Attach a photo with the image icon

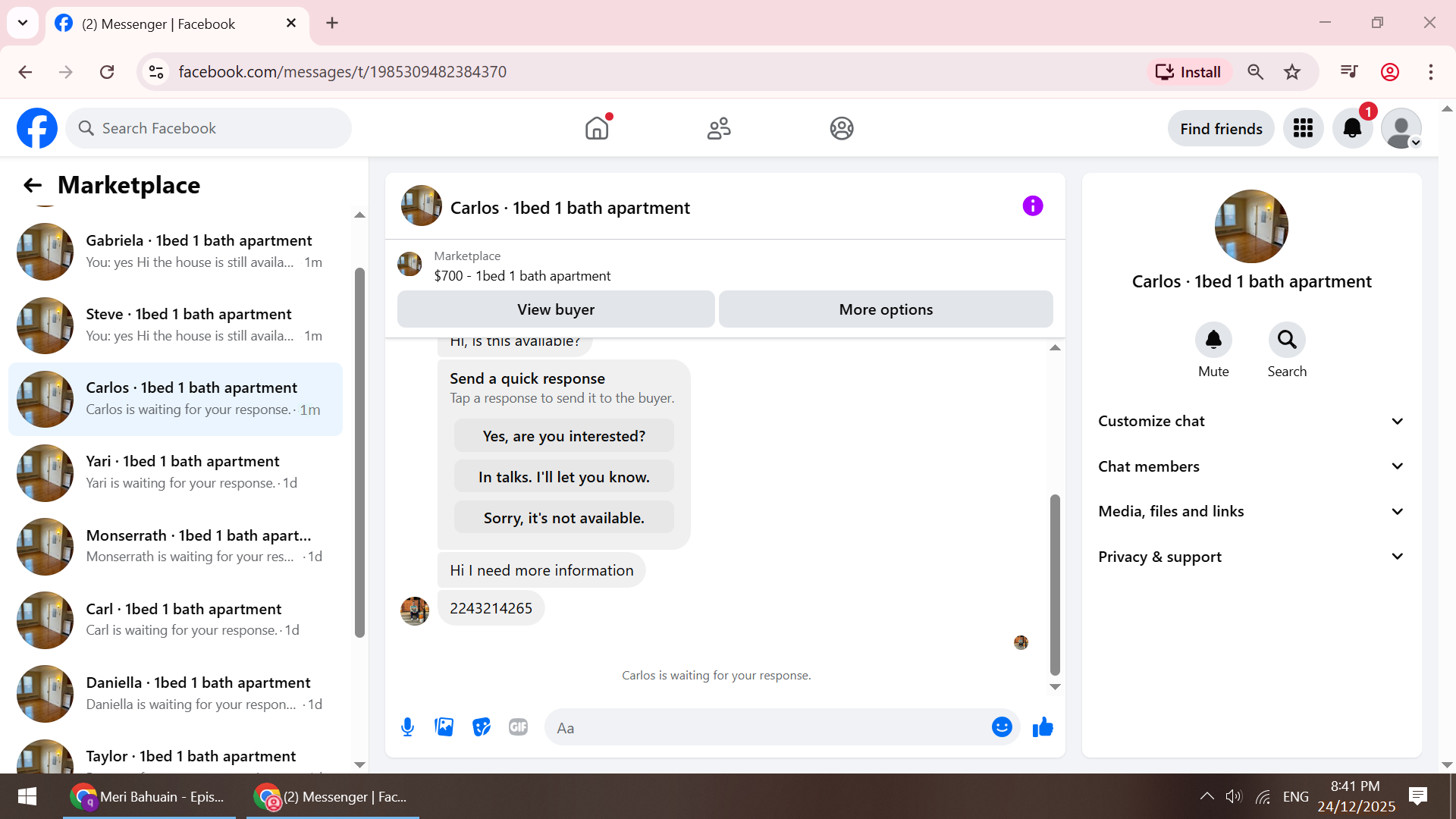pos(444,727)
